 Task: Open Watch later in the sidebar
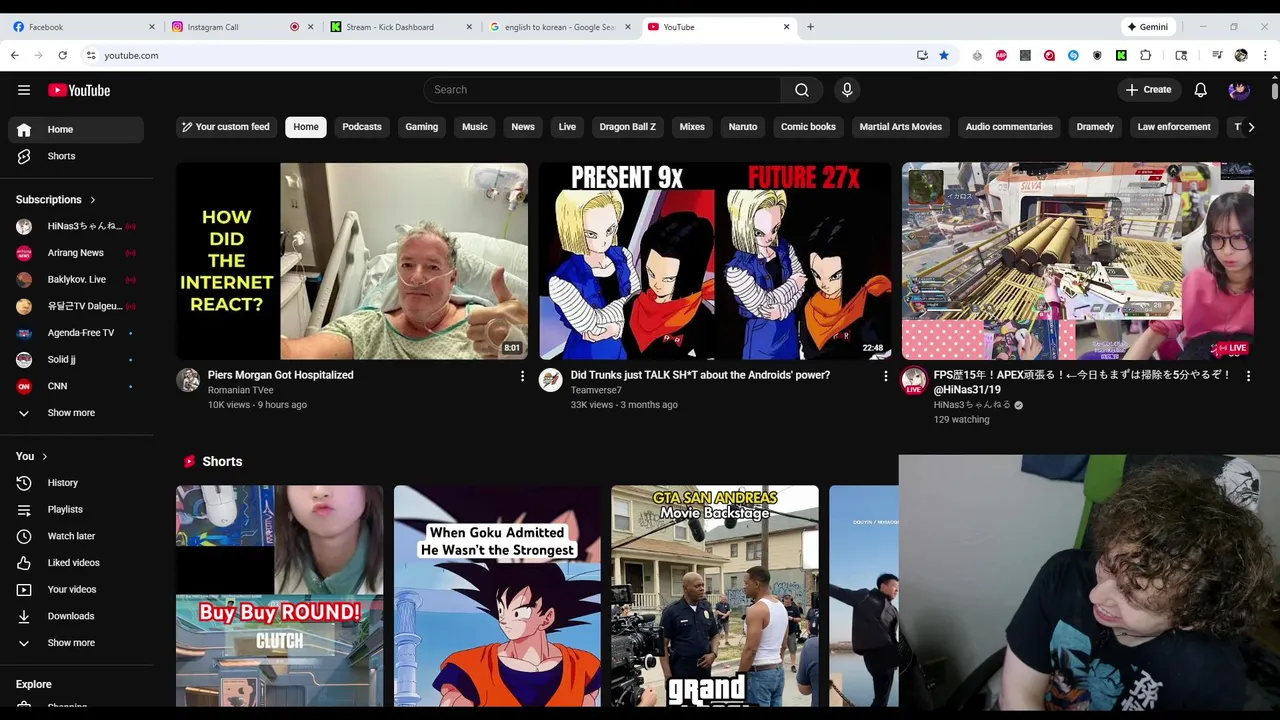(76, 536)
